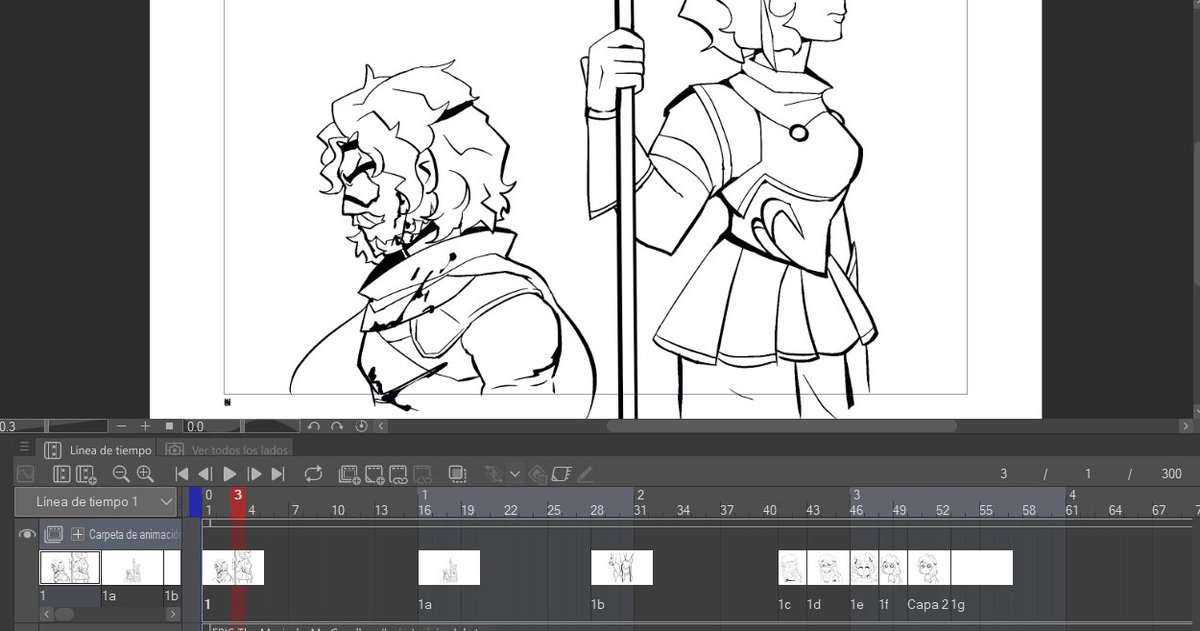Click the delete keyframe icon
The image size is (1200, 631).
(537, 474)
